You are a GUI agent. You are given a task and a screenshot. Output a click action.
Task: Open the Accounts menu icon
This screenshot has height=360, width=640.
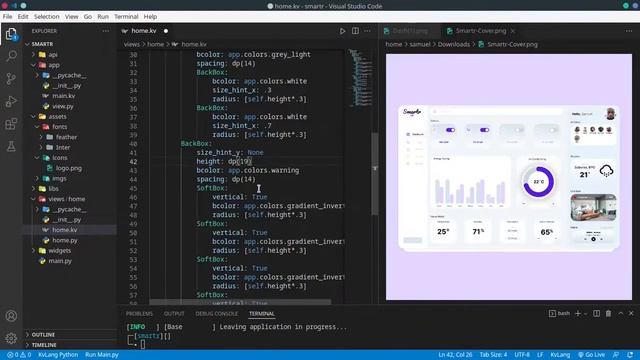(11, 316)
